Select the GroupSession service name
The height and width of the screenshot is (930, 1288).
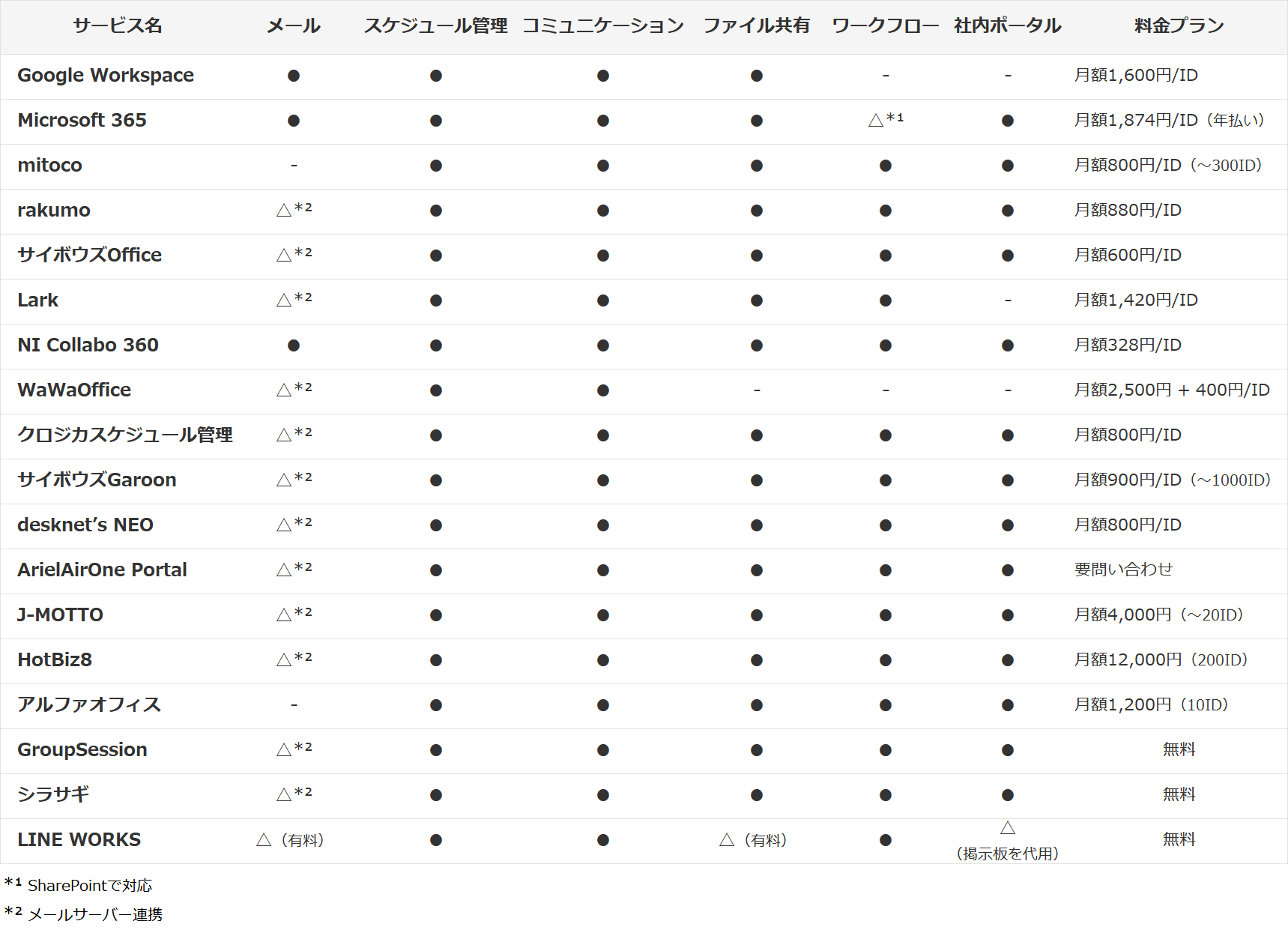click(x=82, y=750)
